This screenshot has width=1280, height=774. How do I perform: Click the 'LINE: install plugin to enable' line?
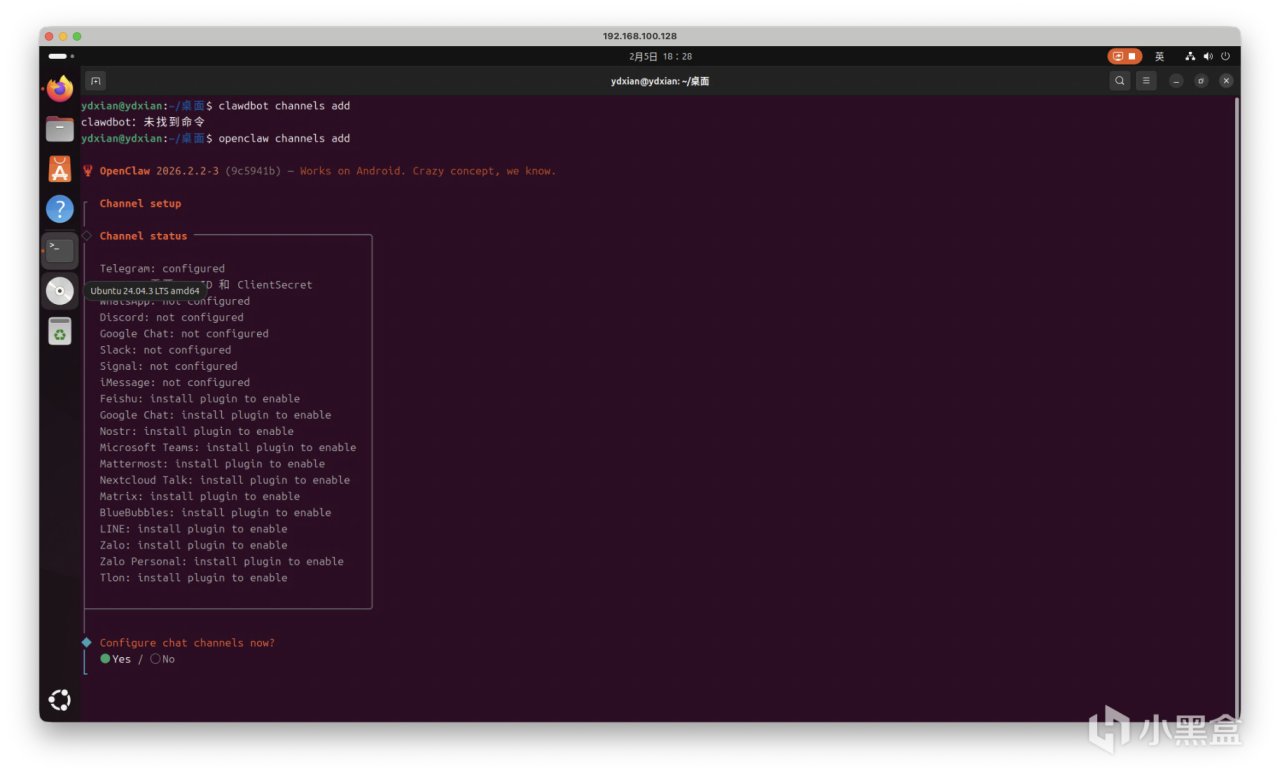(x=193, y=528)
